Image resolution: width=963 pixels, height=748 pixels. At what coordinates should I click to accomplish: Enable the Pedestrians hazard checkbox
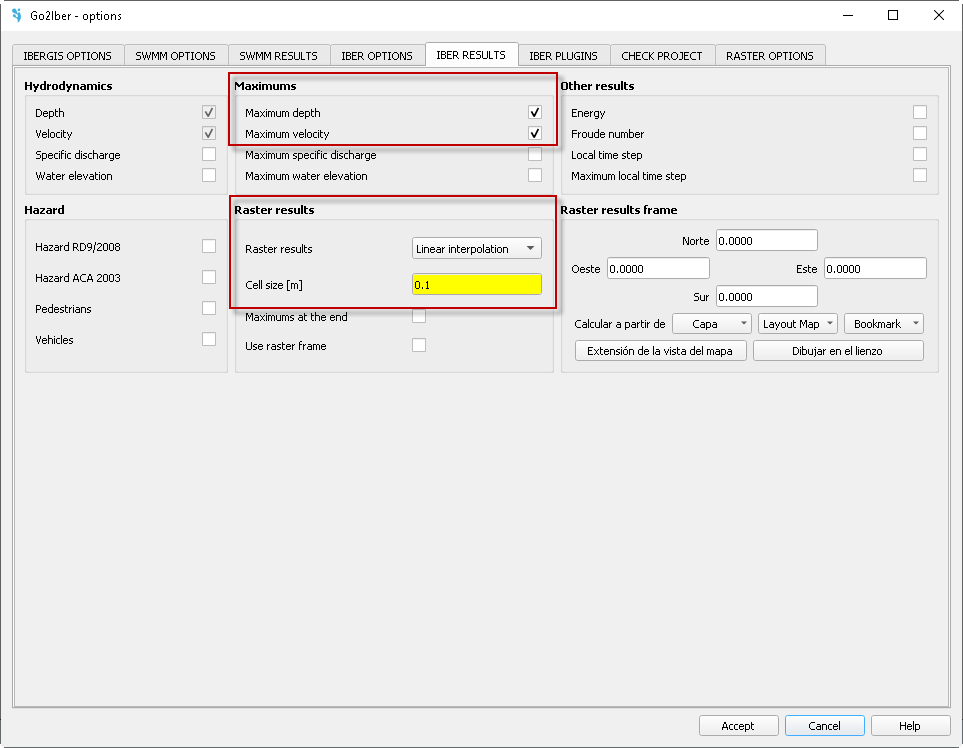click(208, 309)
